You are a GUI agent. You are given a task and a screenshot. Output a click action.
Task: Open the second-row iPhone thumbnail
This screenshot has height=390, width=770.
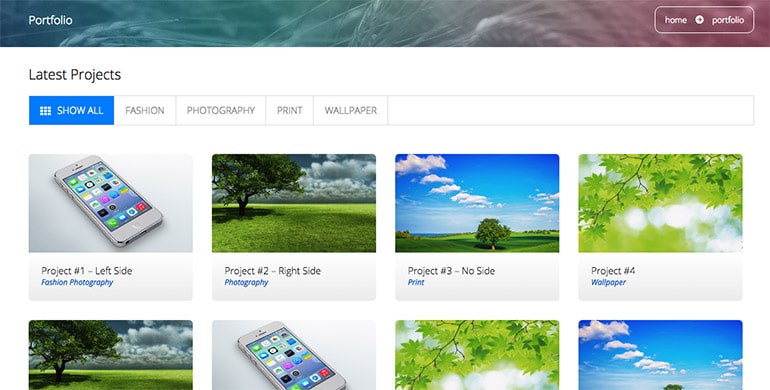(294, 355)
